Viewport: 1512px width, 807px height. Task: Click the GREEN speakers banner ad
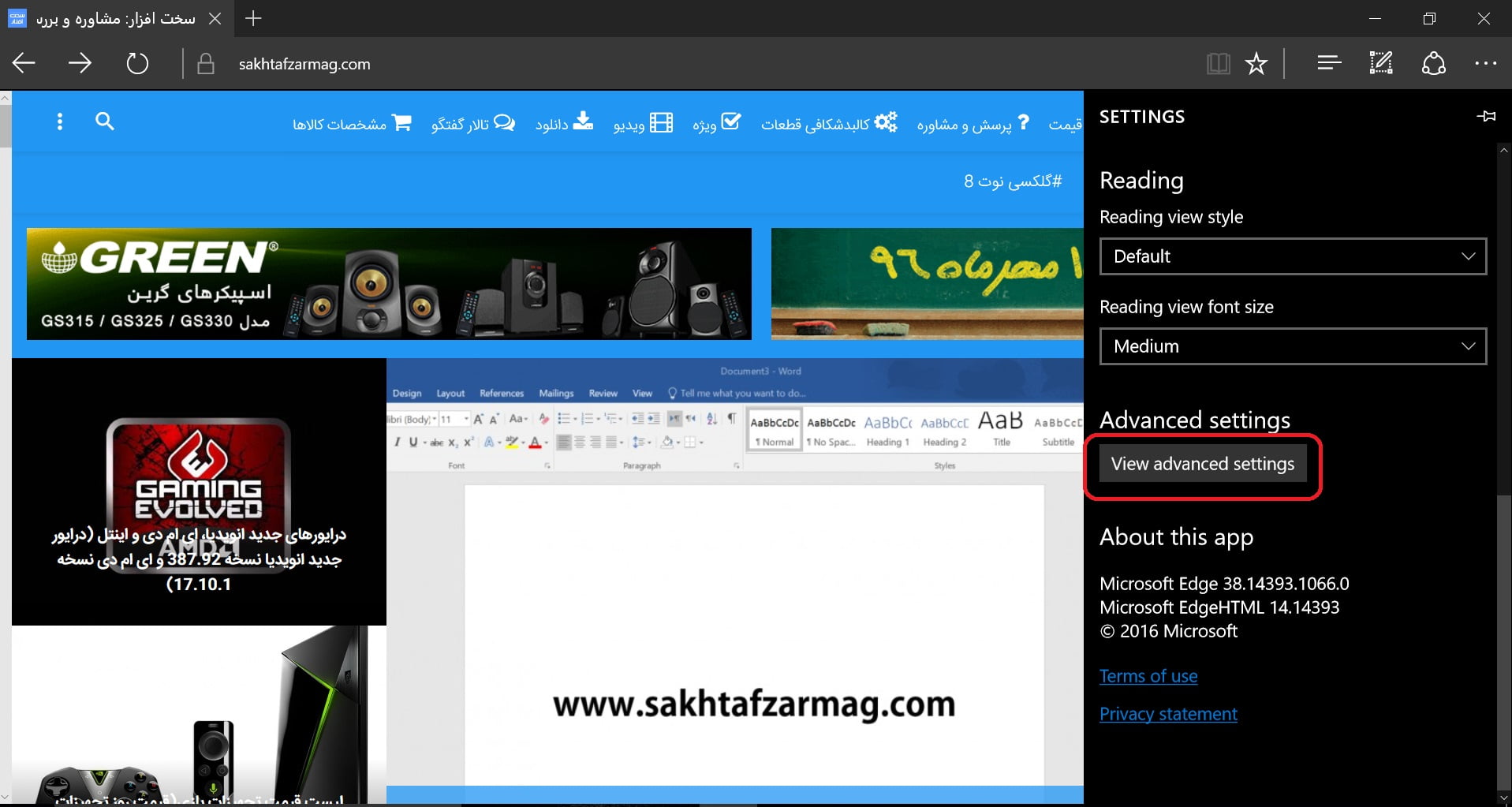point(389,284)
